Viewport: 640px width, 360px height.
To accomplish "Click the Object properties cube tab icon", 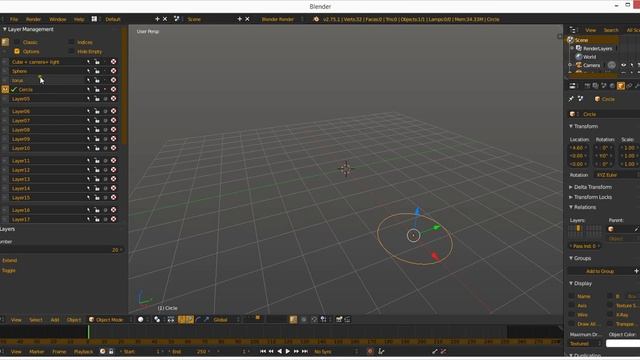I will click(x=621, y=86).
